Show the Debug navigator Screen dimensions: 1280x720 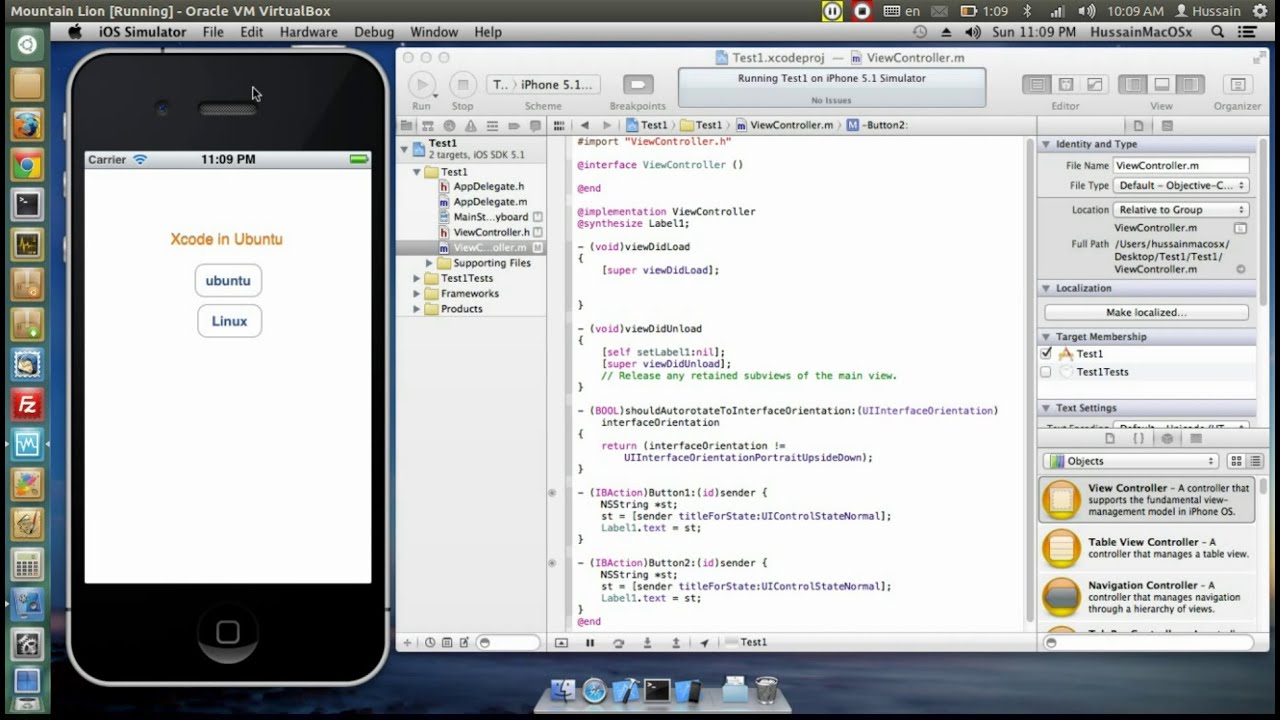492,126
